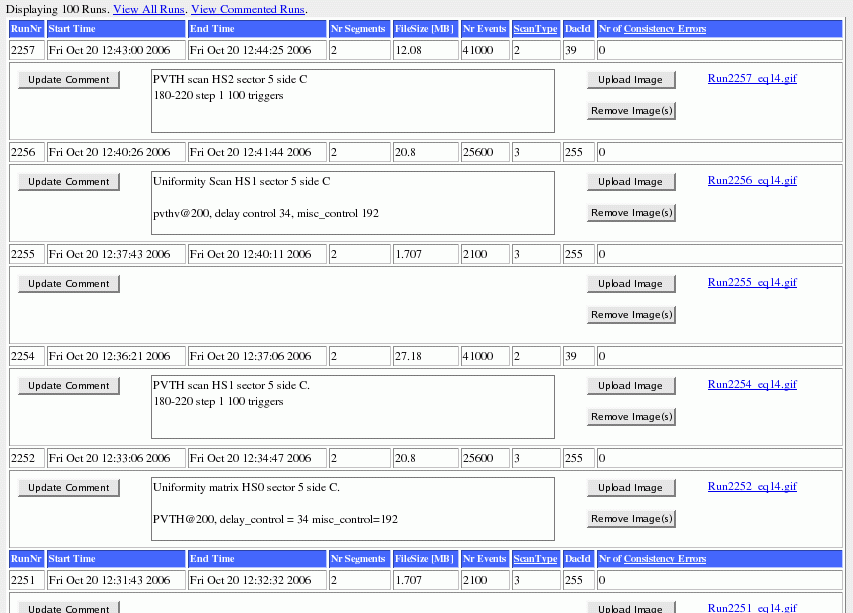Select run number 2256 cell

tap(27, 152)
